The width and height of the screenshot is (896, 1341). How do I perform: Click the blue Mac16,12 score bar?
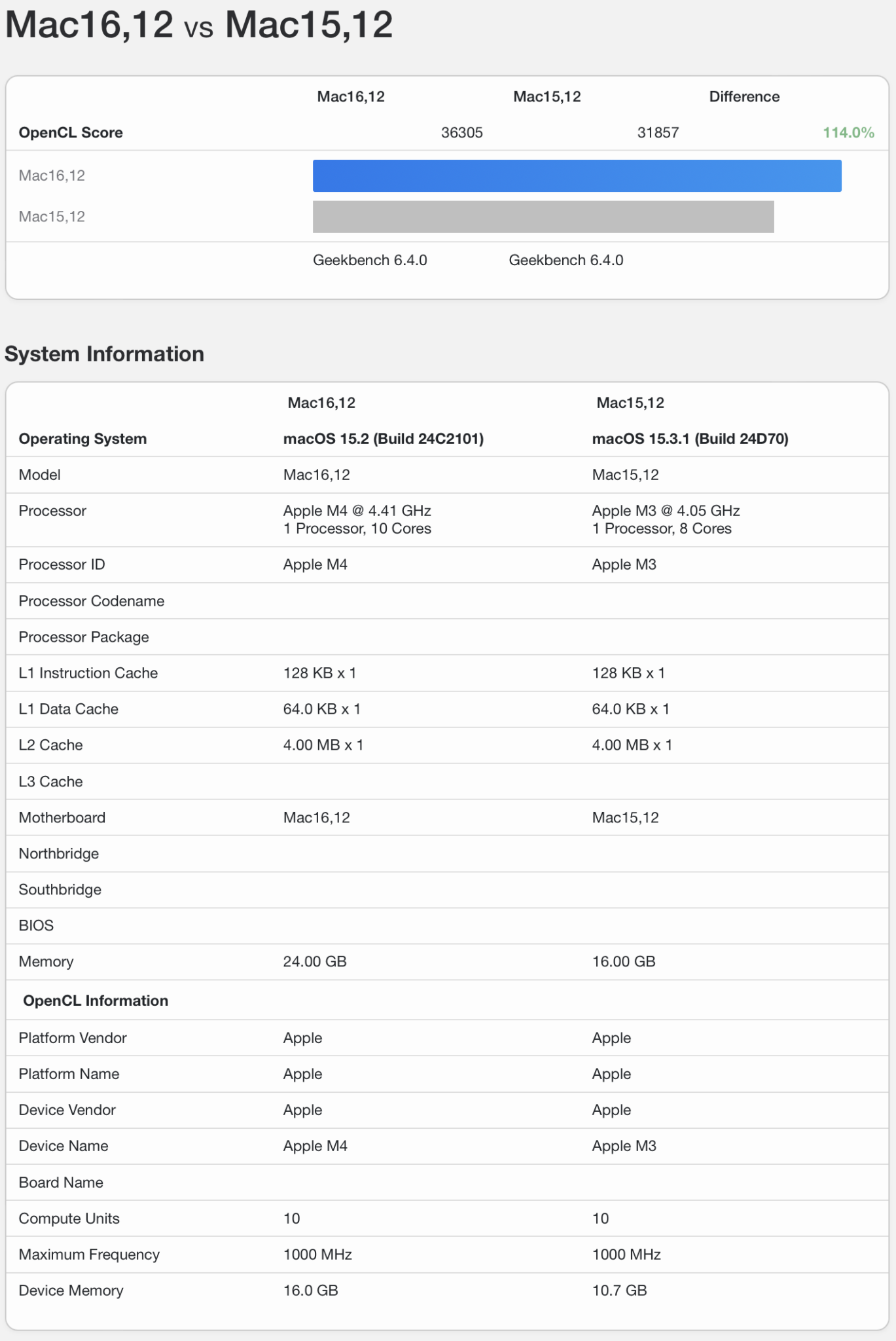coord(577,175)
